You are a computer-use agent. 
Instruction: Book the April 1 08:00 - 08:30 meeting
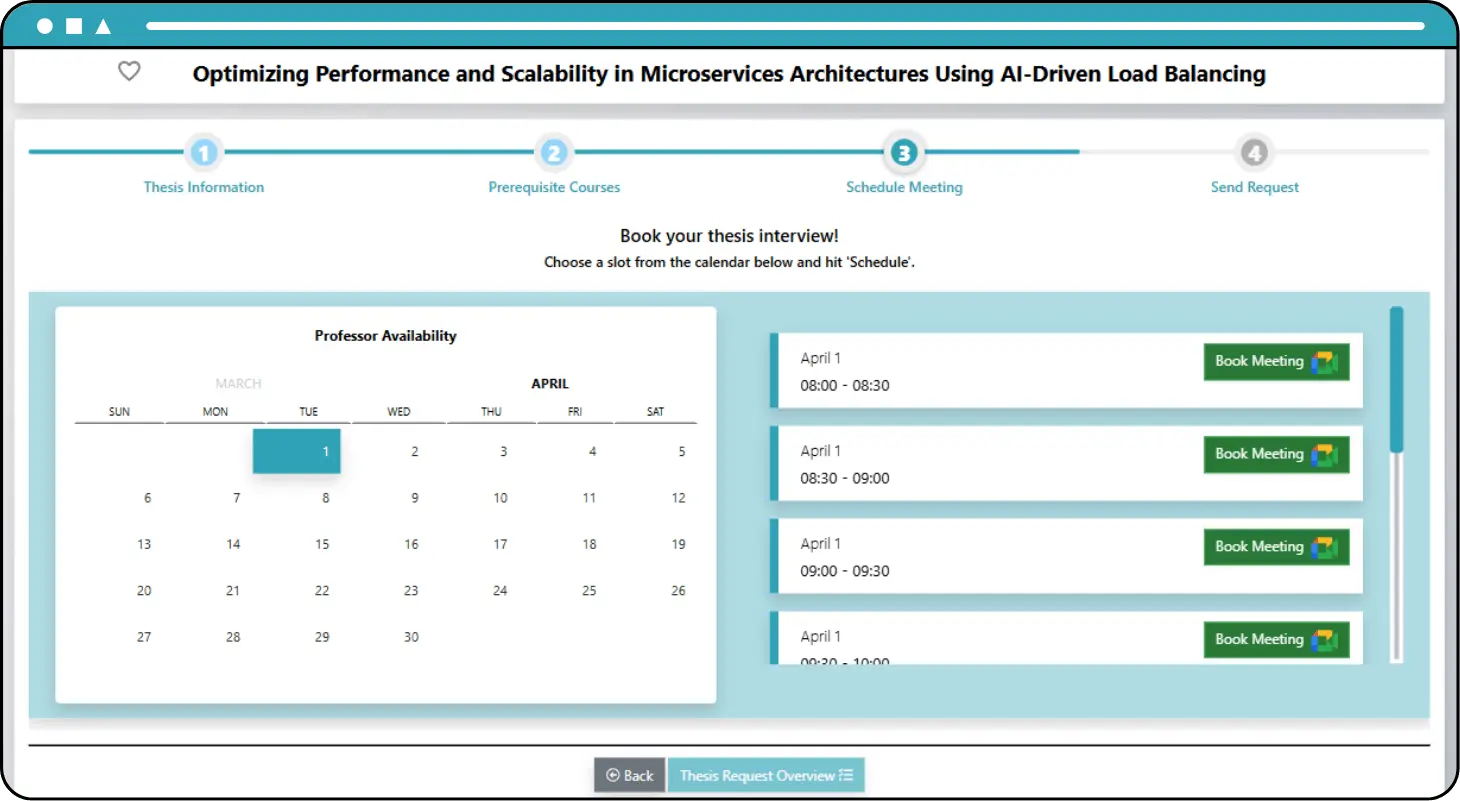pos(1276,361)
